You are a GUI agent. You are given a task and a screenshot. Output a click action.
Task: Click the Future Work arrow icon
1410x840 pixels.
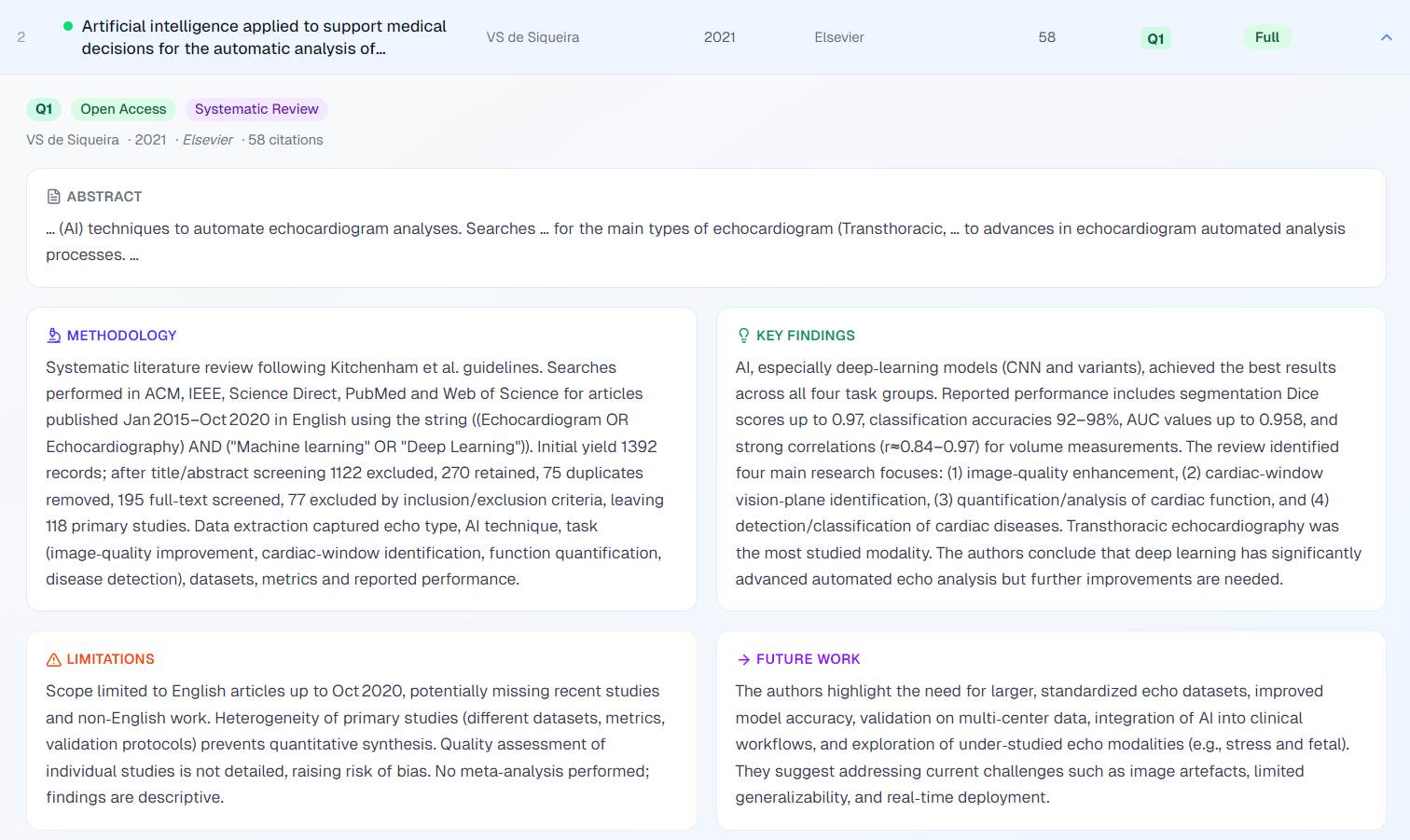(x=743, y=659)
